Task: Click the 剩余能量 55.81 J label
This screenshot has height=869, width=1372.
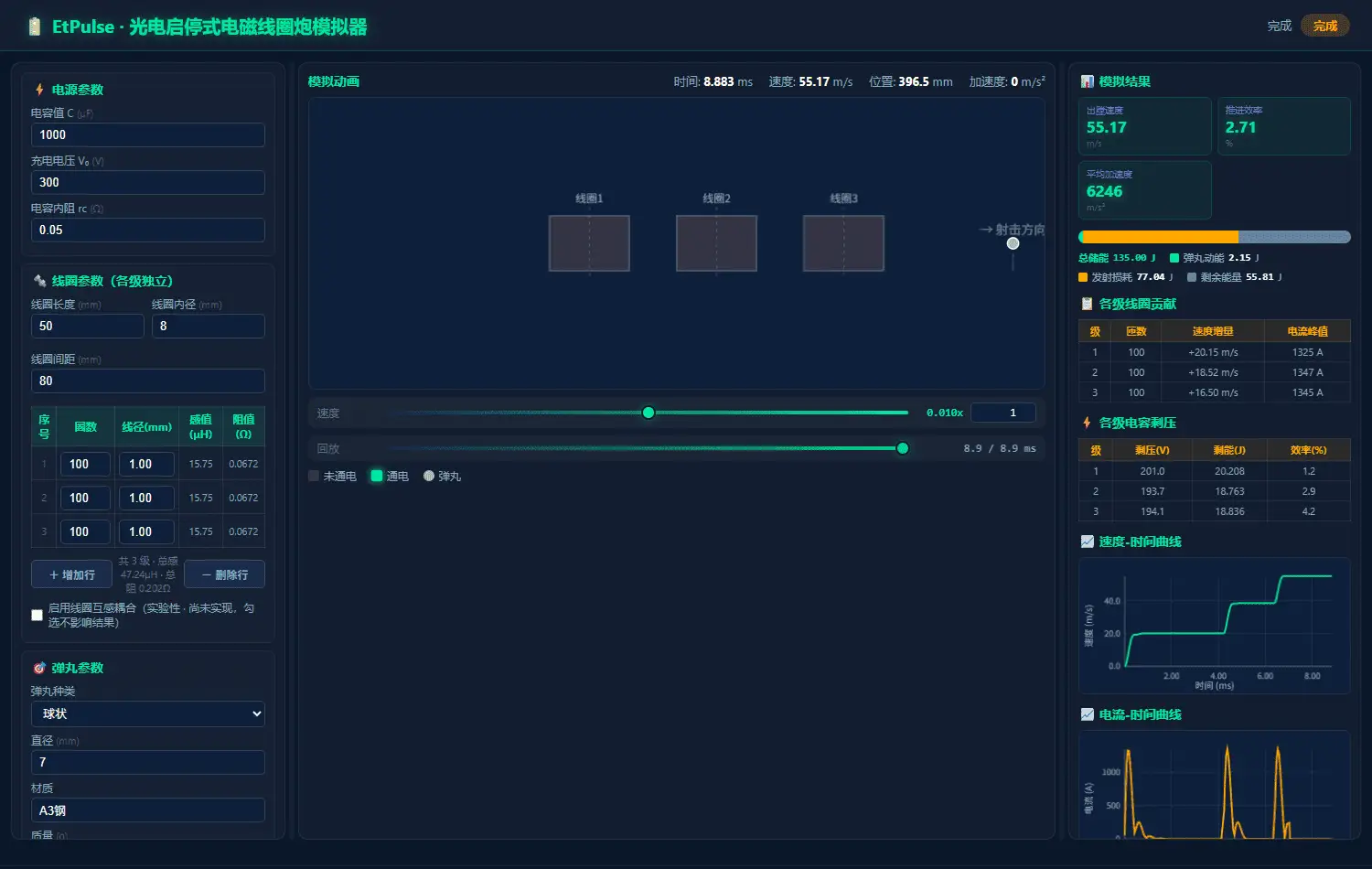Action: tap(1235, 277)
